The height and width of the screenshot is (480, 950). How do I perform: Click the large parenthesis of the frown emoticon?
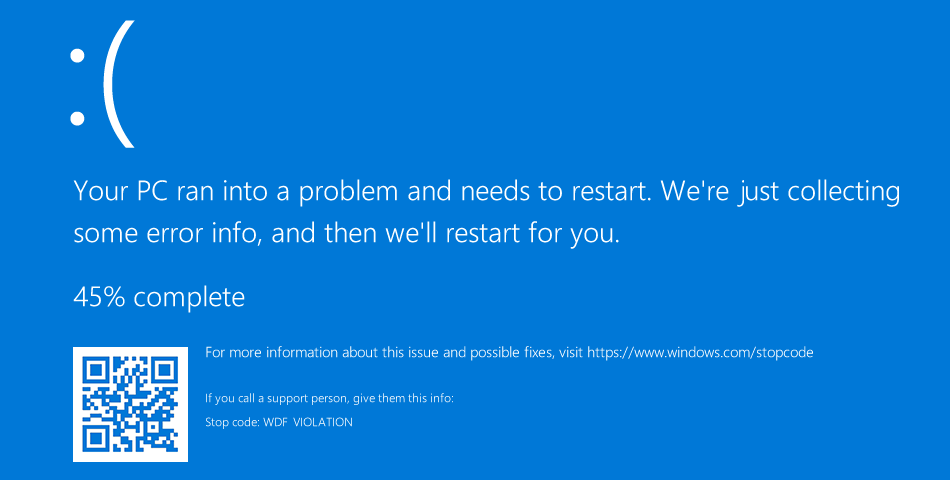click(x=119, y=84)
